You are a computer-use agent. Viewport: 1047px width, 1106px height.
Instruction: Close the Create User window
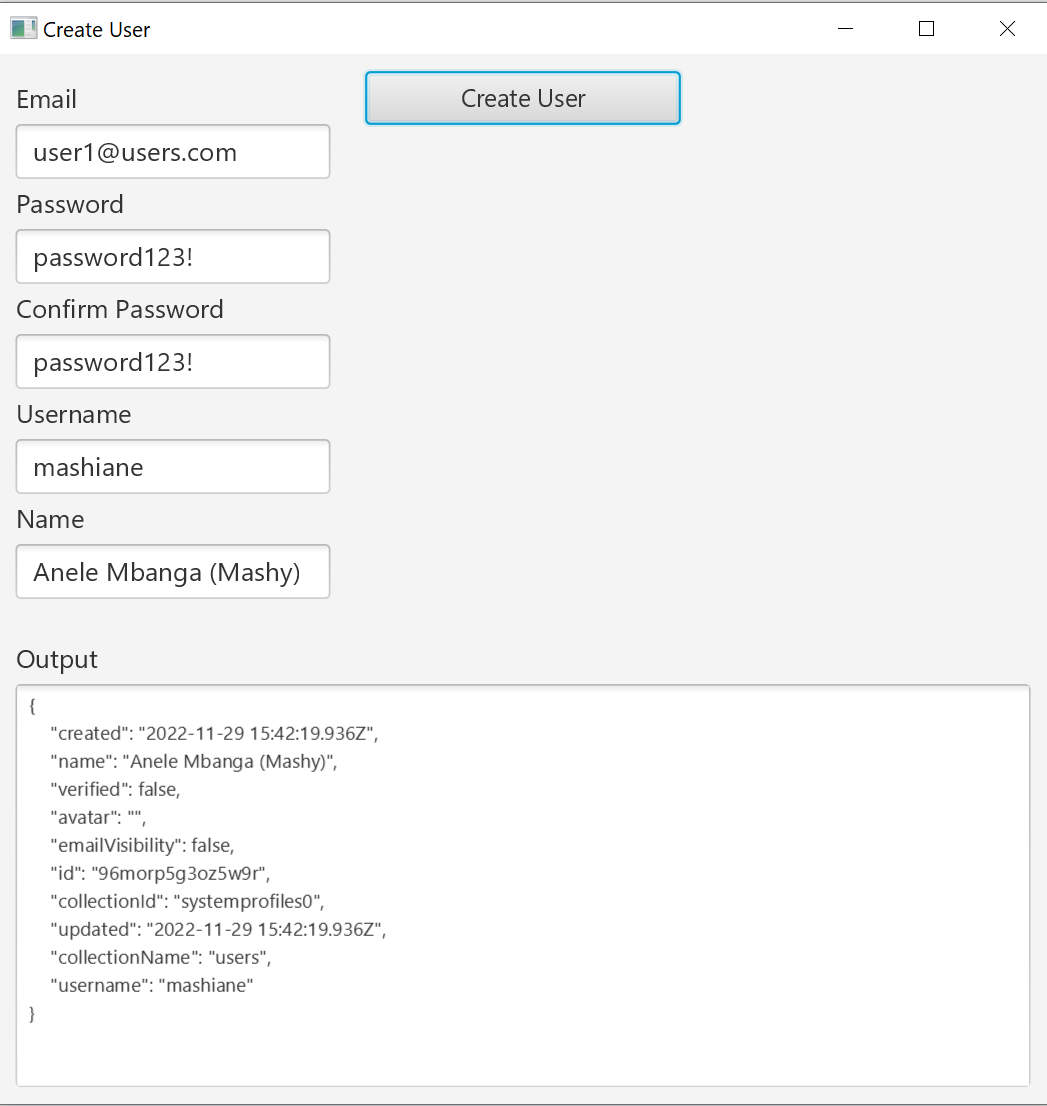tap(1007, 29)
